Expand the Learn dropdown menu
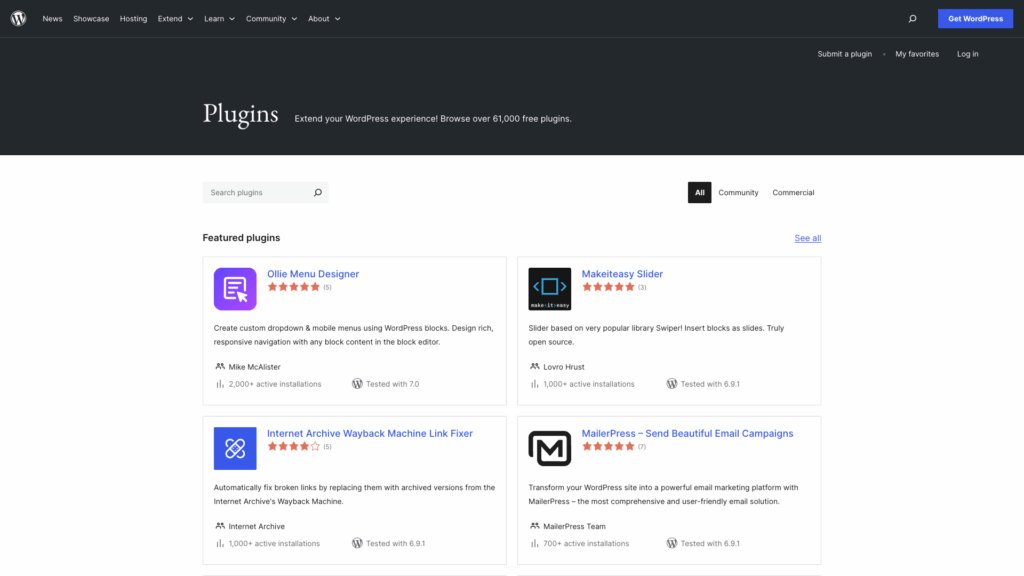Viewport: 1024px width, 576px height. point(219,19)
